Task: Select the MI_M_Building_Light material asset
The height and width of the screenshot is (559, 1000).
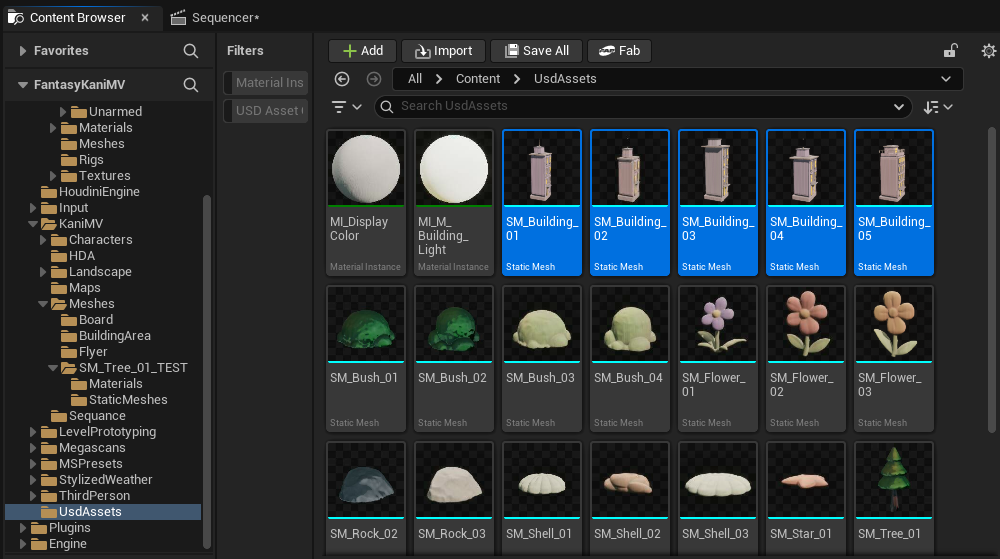Action: [454, 203]
